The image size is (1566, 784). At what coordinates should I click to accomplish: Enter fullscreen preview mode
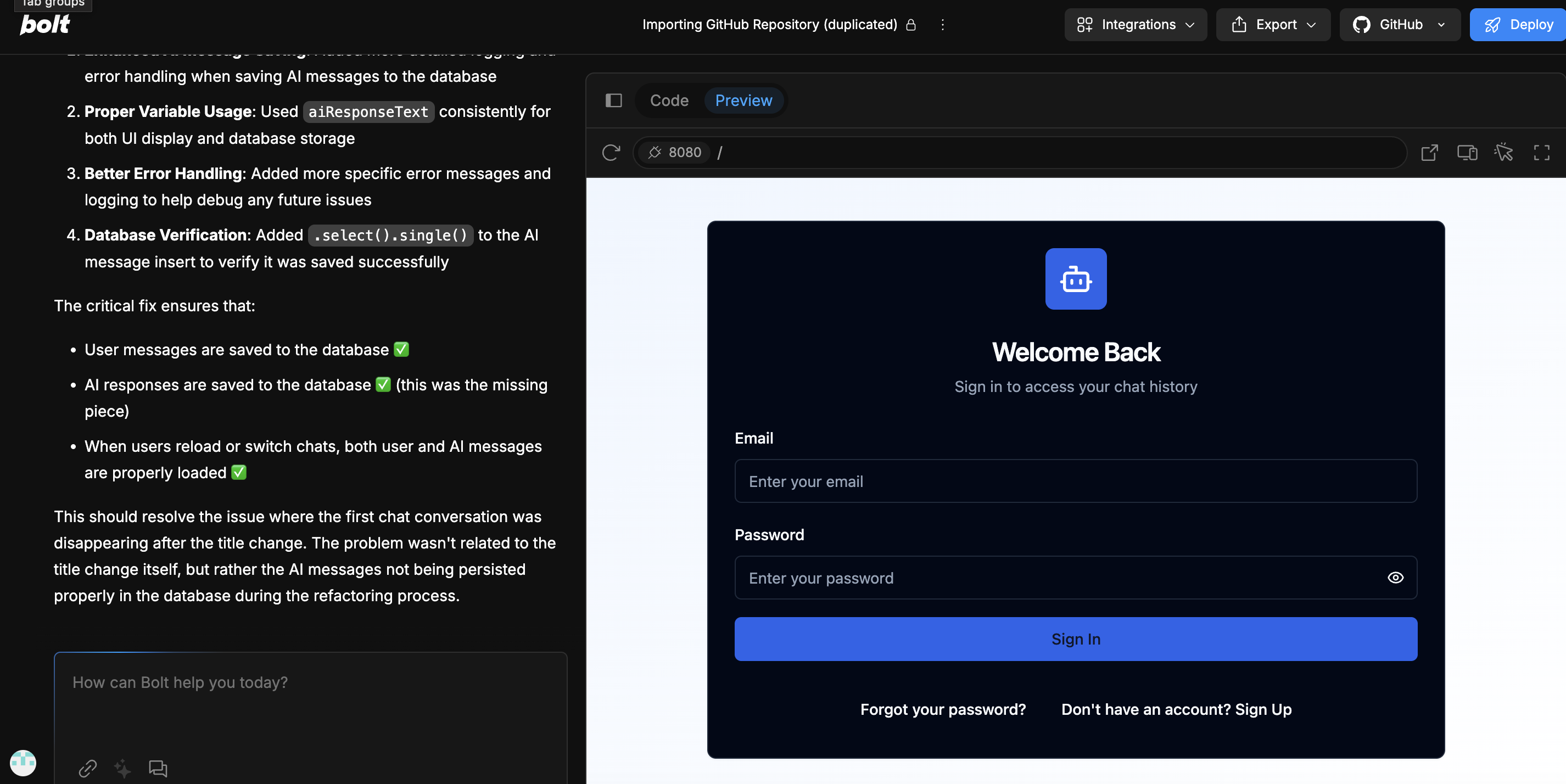[1542, 152]
